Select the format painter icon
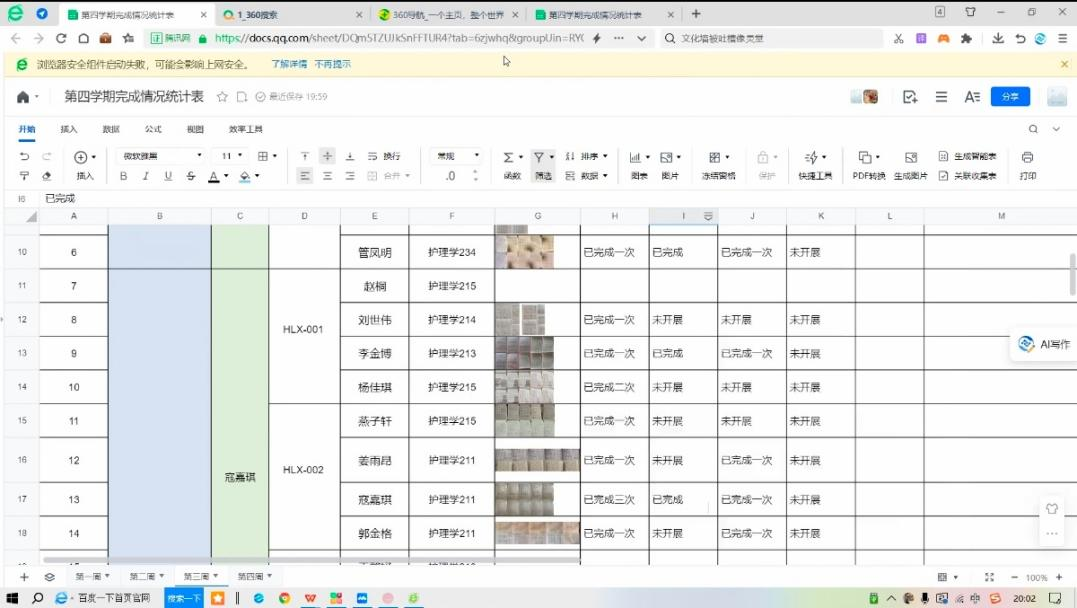 pos(25,176)
